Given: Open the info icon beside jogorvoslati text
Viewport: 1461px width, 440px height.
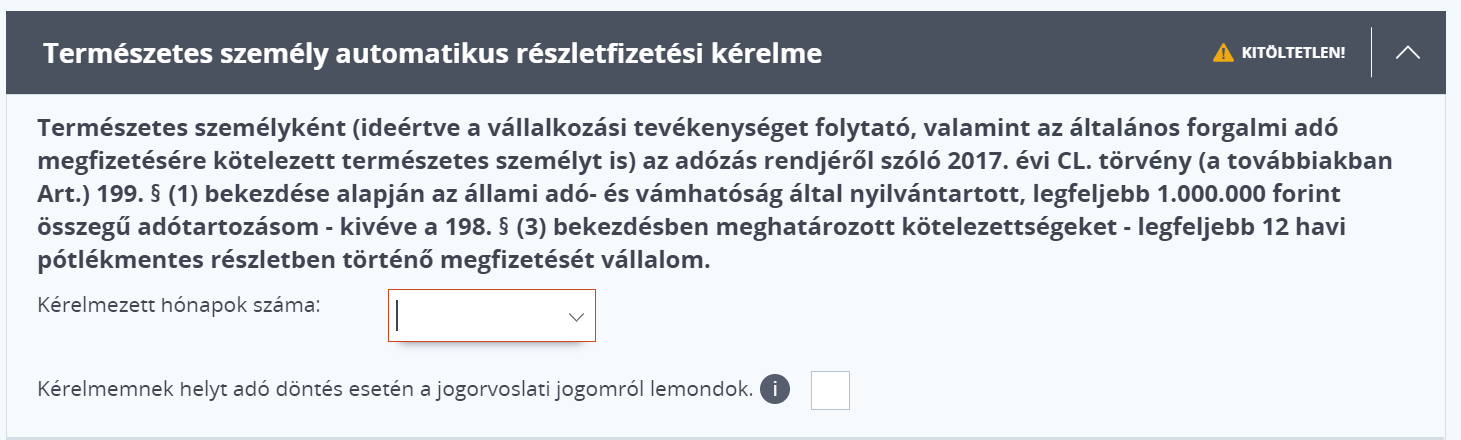Looking at the screenshot, I should [x=775, y=389].
